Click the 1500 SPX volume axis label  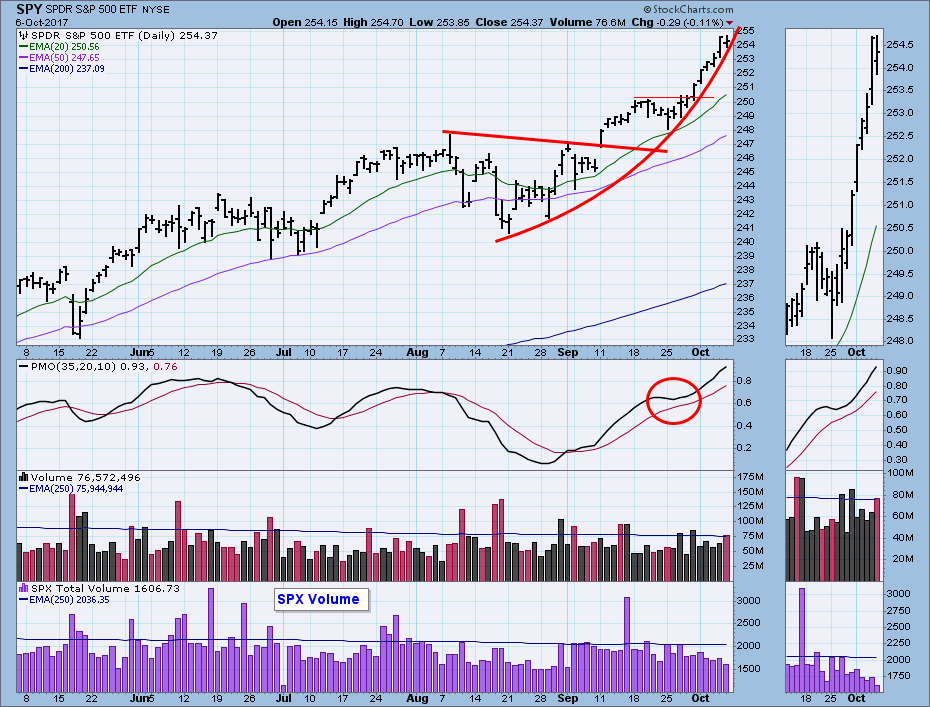[x=748, y=668]
